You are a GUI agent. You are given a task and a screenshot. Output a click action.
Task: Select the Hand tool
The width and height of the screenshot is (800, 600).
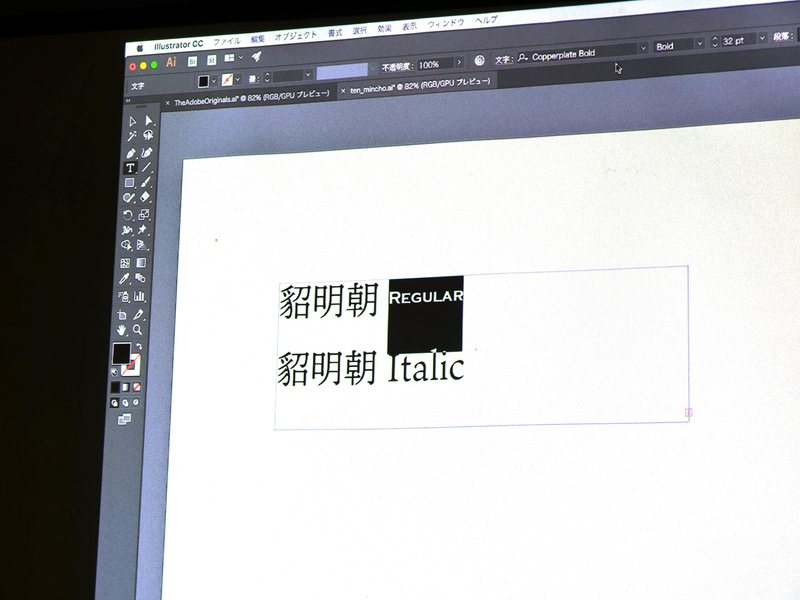[121, 330]
